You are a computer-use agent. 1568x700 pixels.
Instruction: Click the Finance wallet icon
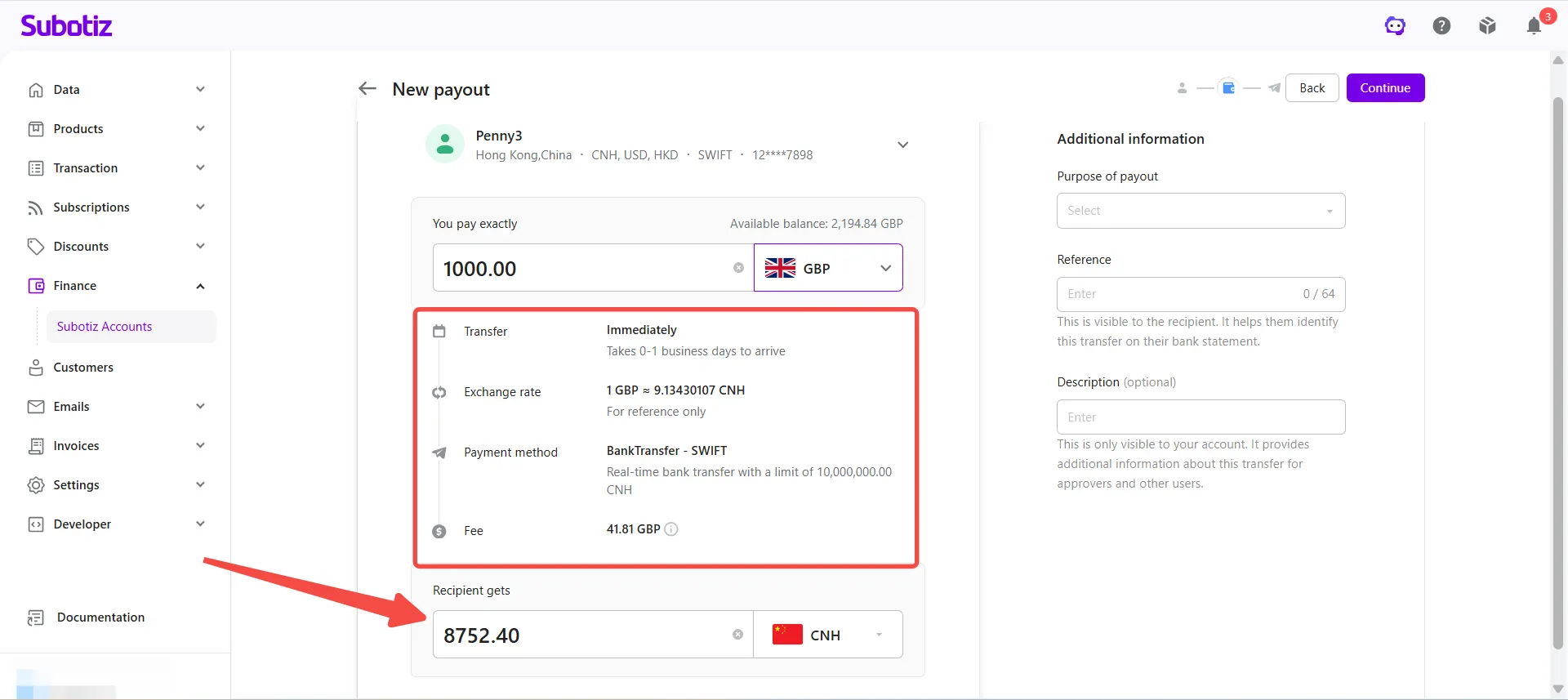tap(36, 286)
